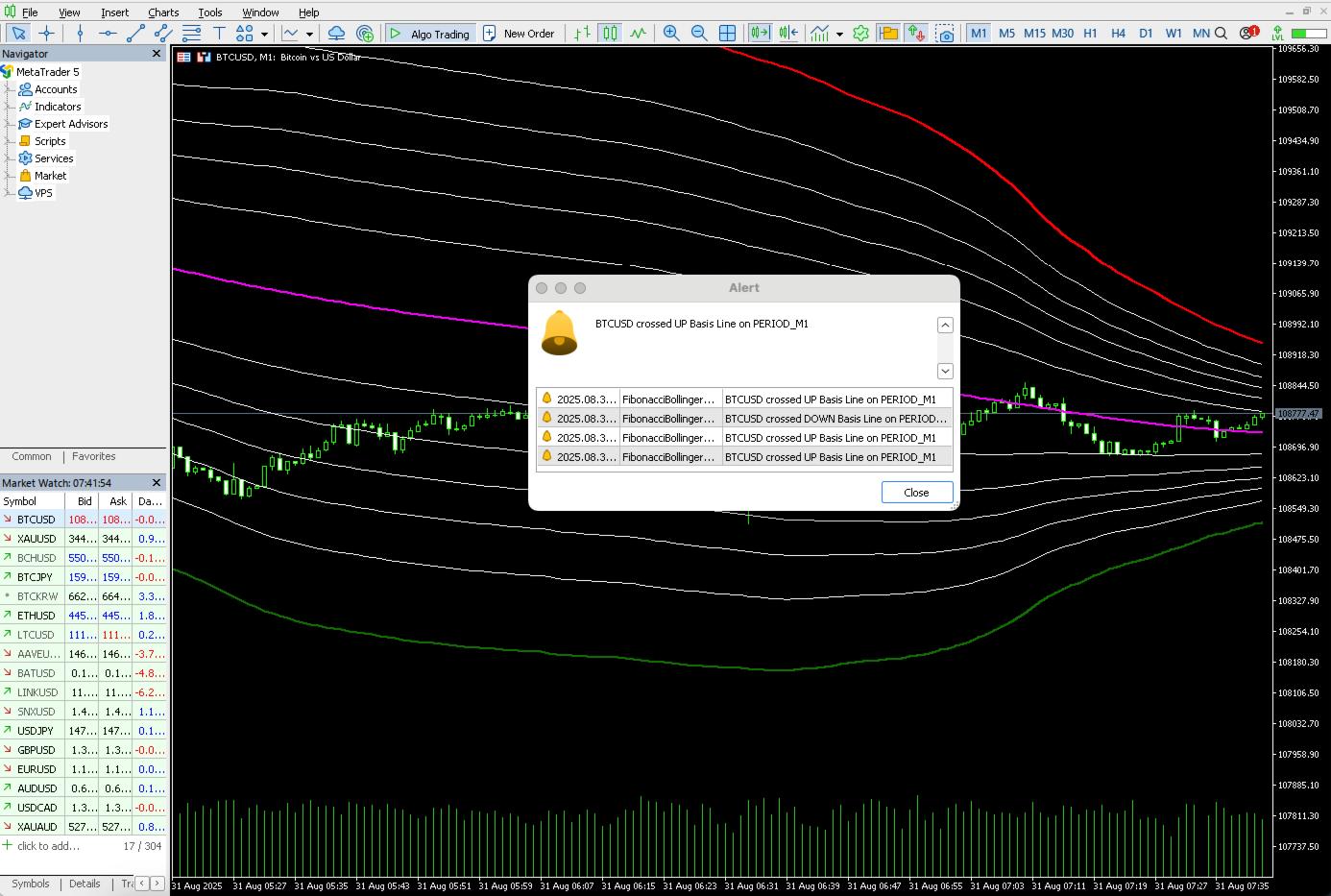Switch chart to bar chart mode

coord(583,34)
